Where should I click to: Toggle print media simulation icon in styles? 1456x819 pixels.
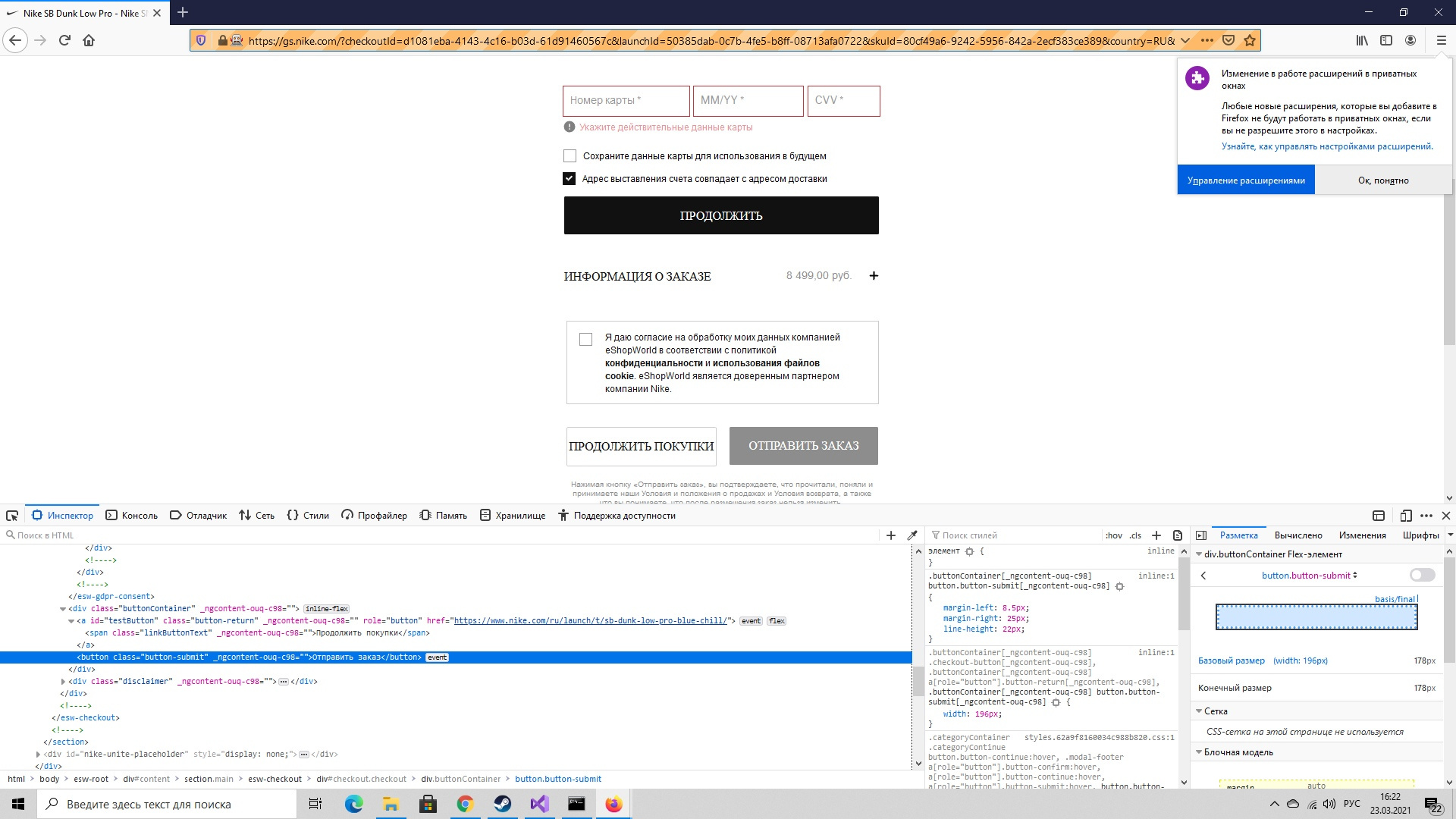click(x=1178, y=535)
